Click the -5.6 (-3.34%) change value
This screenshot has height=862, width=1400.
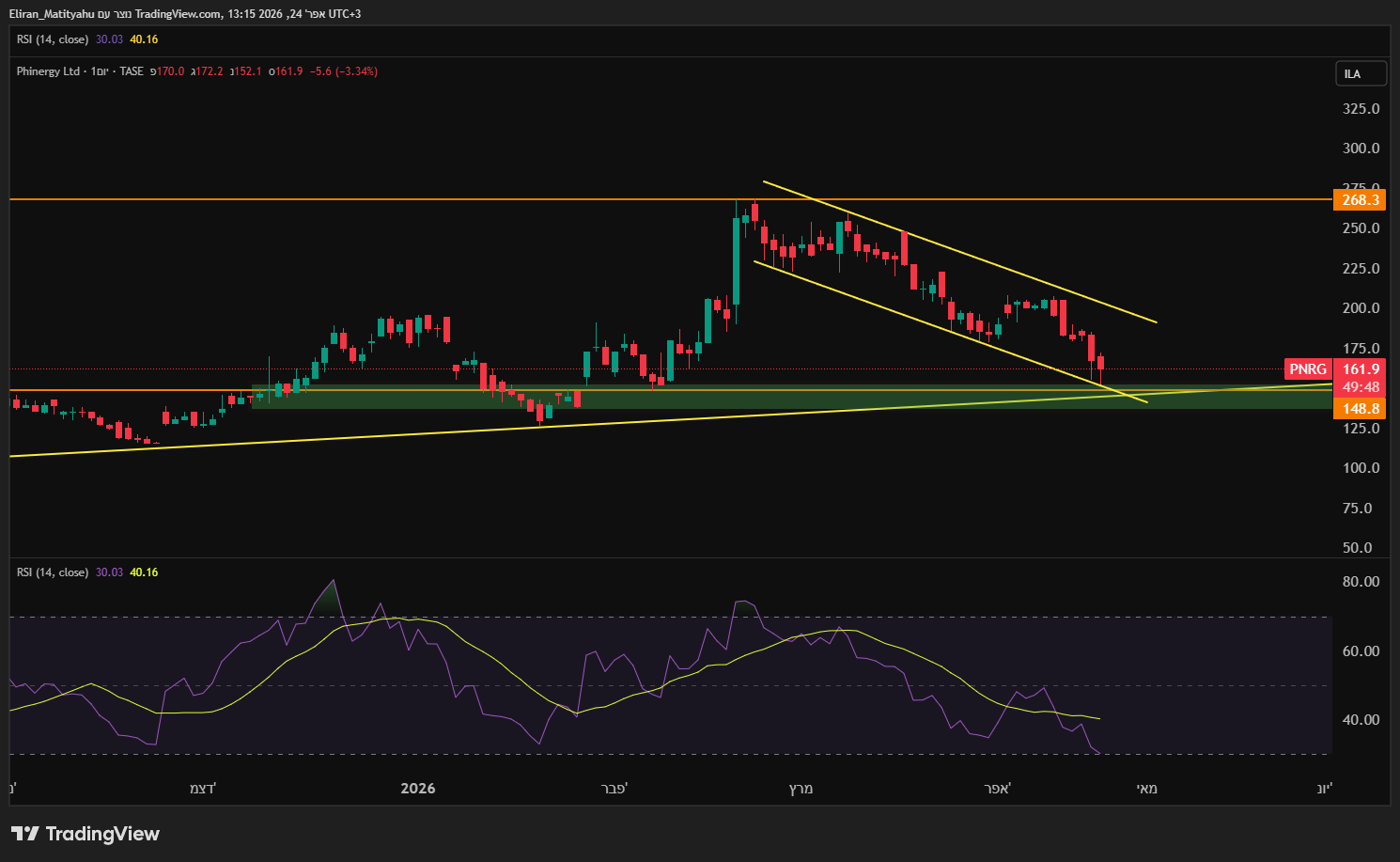pos(344,71)
